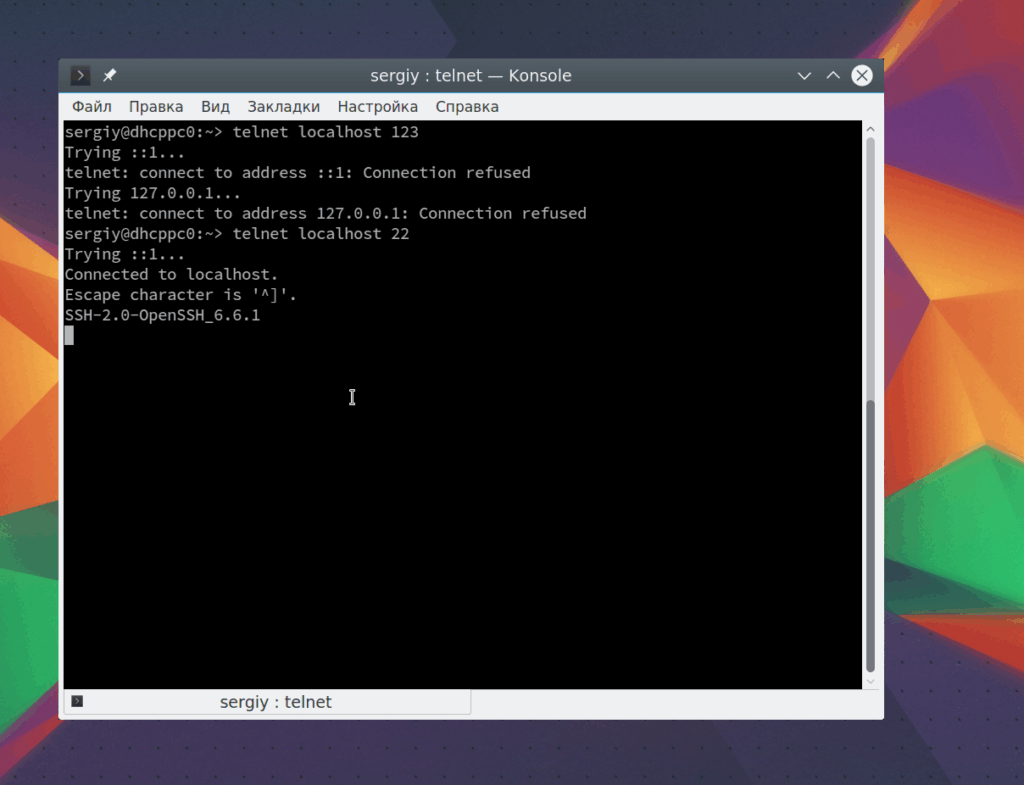Maximize window with up chevron icon
The height and width of the screenshot is (785, 1024).
coord(833,76)
